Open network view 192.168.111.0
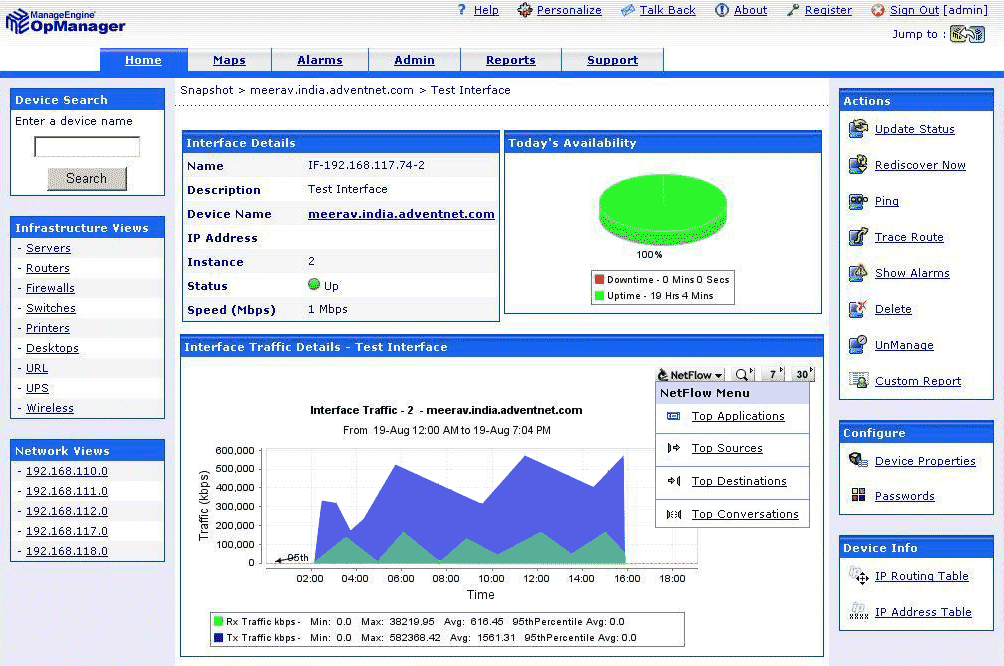The width and height of the screenshot is (1004, 666). click(x=67, y=491)
